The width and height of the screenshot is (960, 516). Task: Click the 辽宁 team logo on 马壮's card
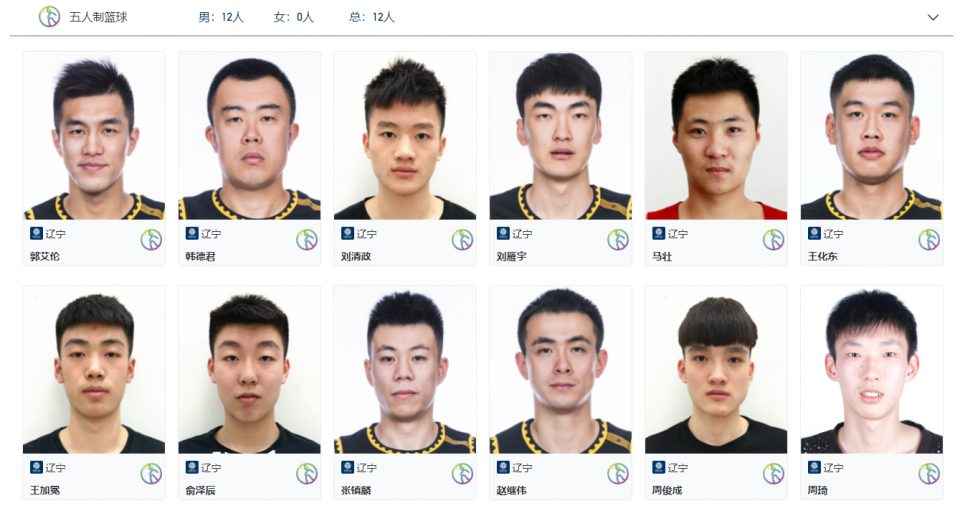coord(658,233)
